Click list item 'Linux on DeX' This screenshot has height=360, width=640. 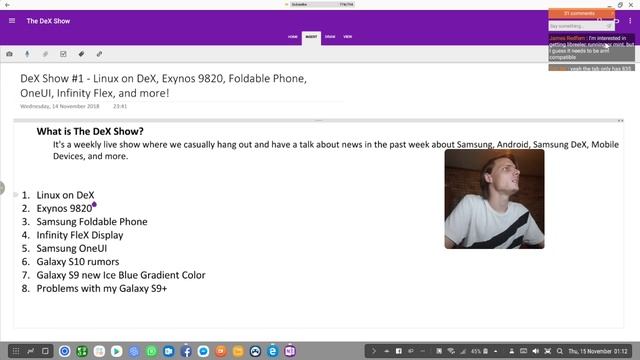tap(65, 195)
